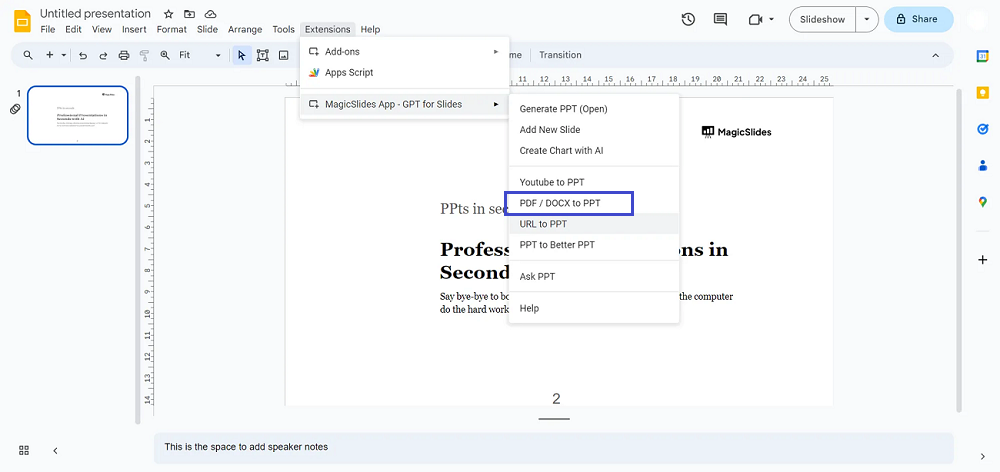Undo the last action
The image size is (1000, 472).
click(x=83, y=55)
